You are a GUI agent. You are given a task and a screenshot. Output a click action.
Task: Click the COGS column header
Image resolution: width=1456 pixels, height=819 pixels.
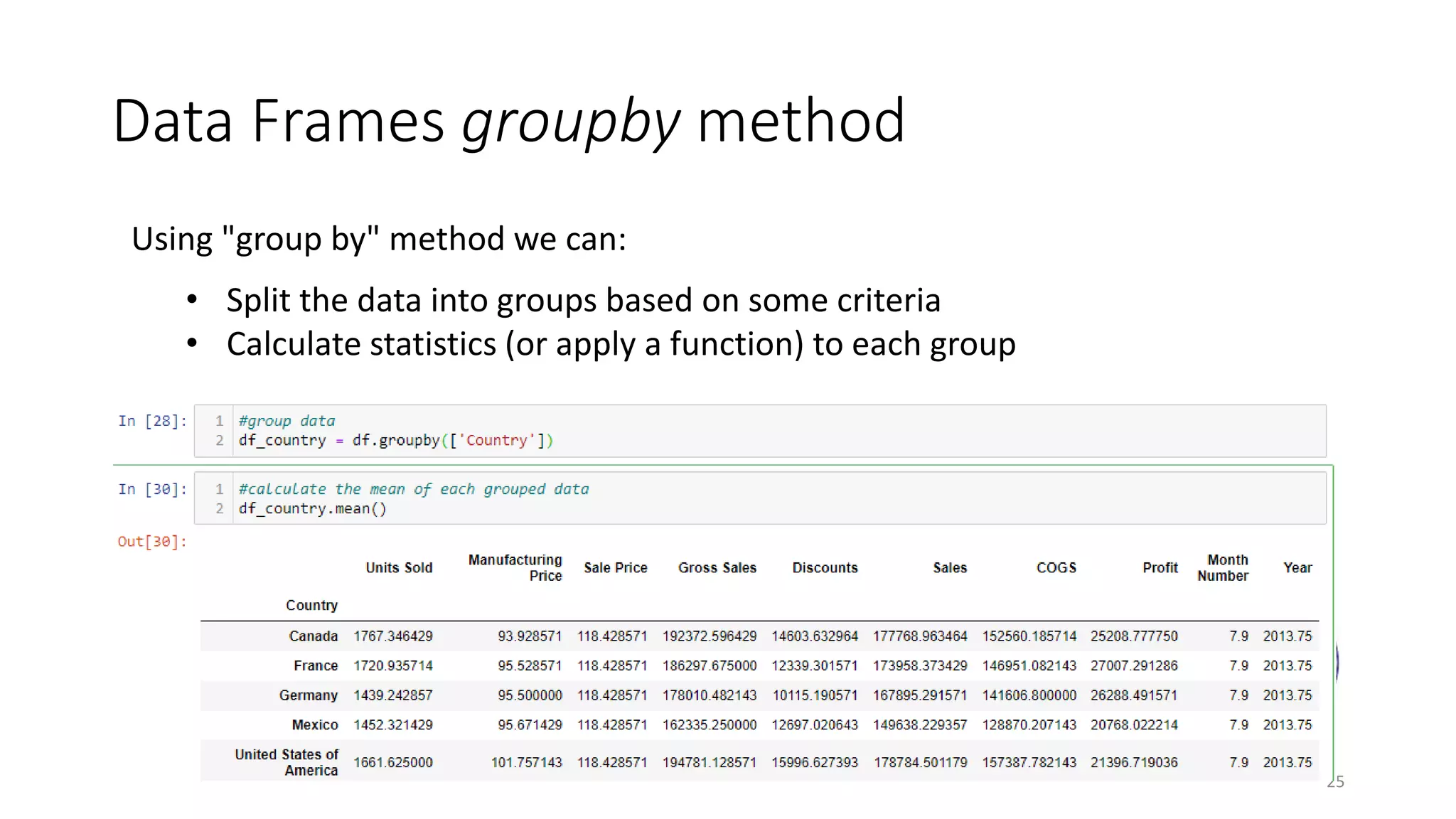(x=1056, y=568)
